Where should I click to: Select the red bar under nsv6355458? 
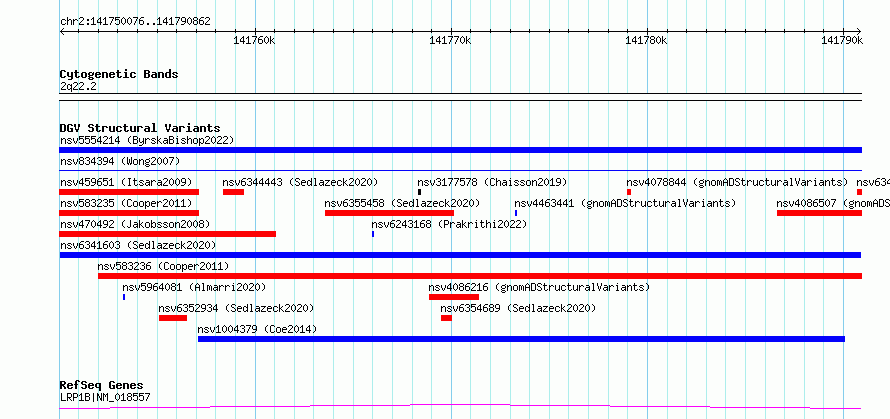pos(389,213)
